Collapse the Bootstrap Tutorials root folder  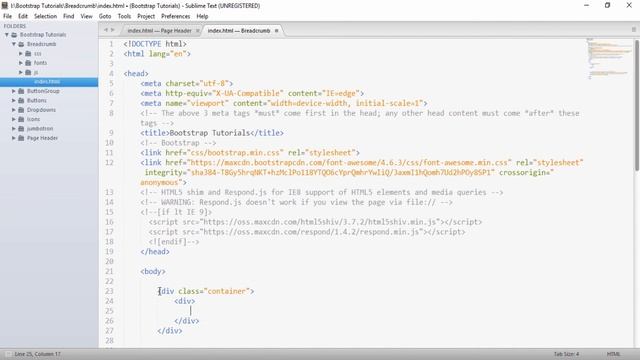[7, 35]
